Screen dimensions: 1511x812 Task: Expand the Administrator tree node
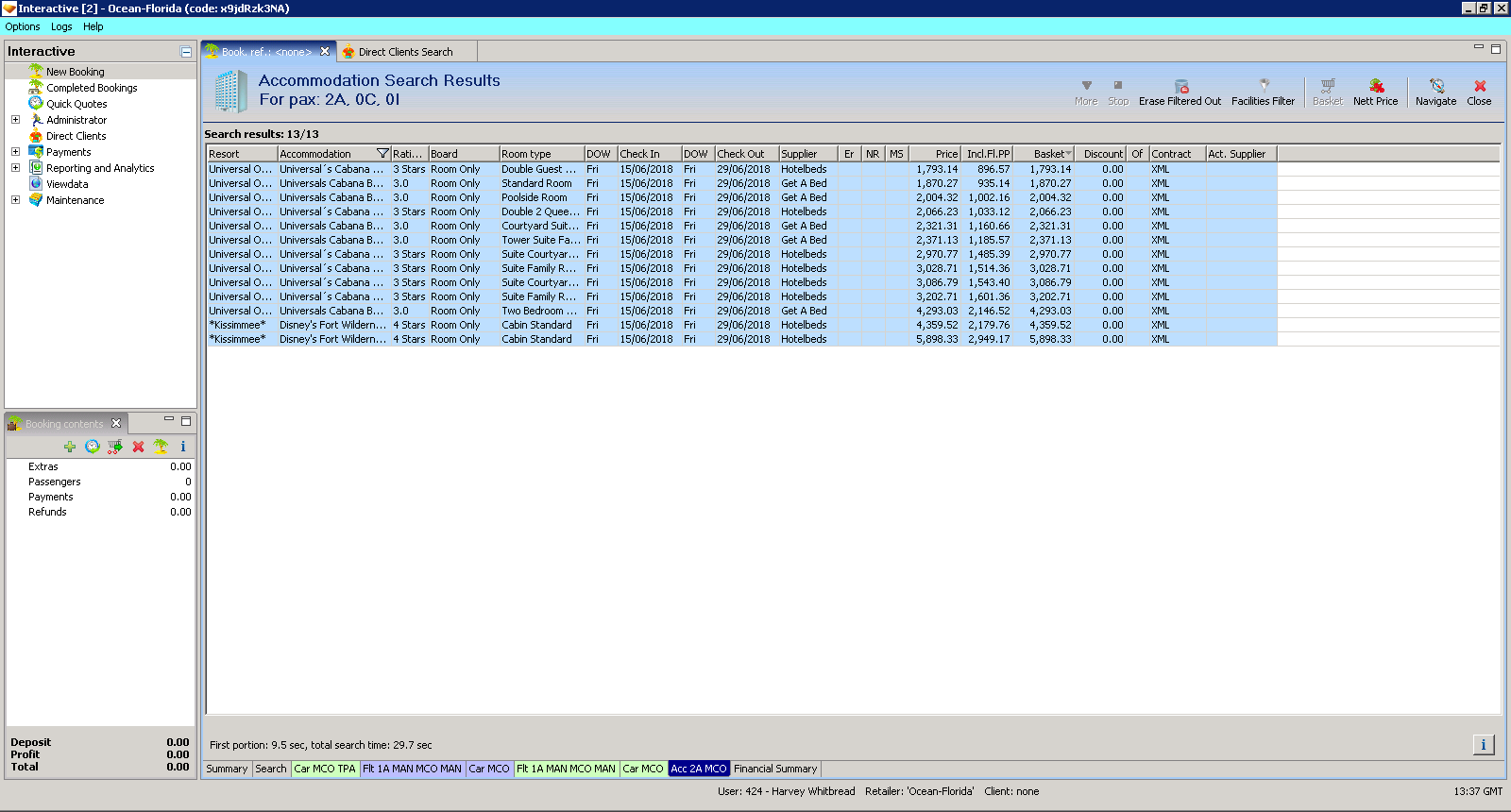(15, 120)
